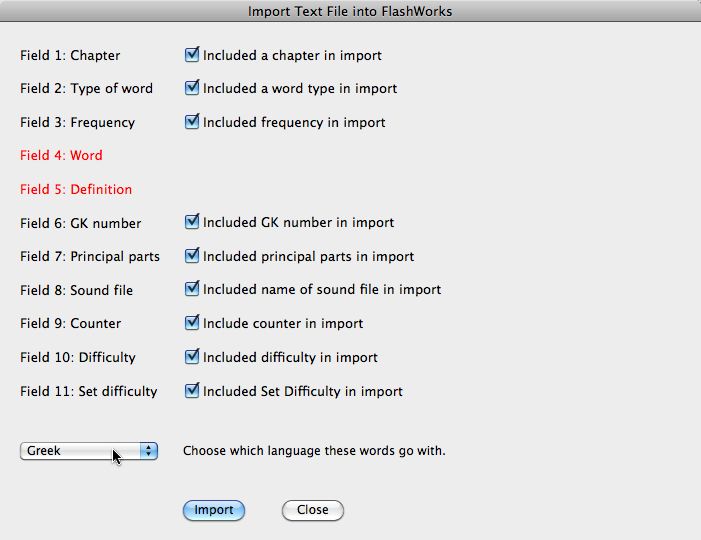Uncheck the chapter import checkbox
The width and height of the screenshot is (701, 540).
192,55
